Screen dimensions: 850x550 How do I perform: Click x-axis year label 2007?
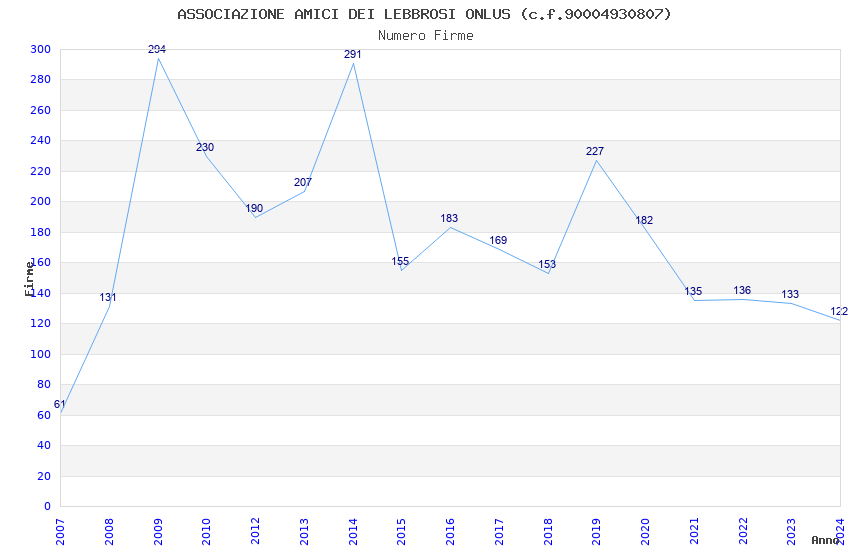click(60, 532)
